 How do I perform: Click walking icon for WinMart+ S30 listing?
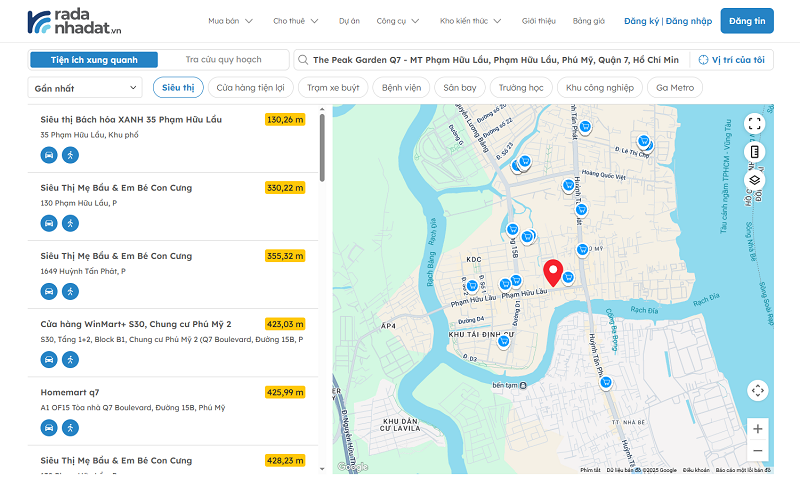(70, 360)
